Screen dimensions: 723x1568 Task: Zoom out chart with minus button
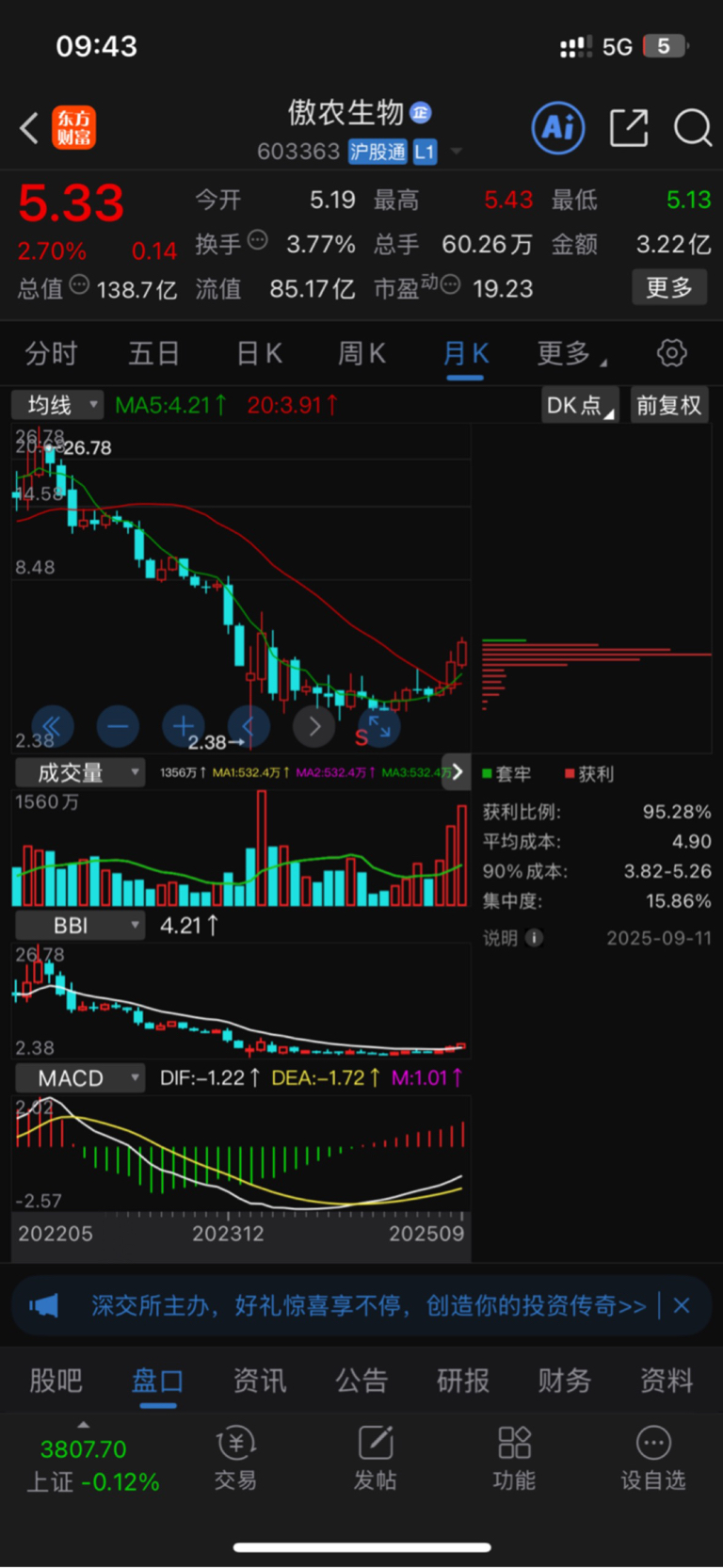pos(118,726)
